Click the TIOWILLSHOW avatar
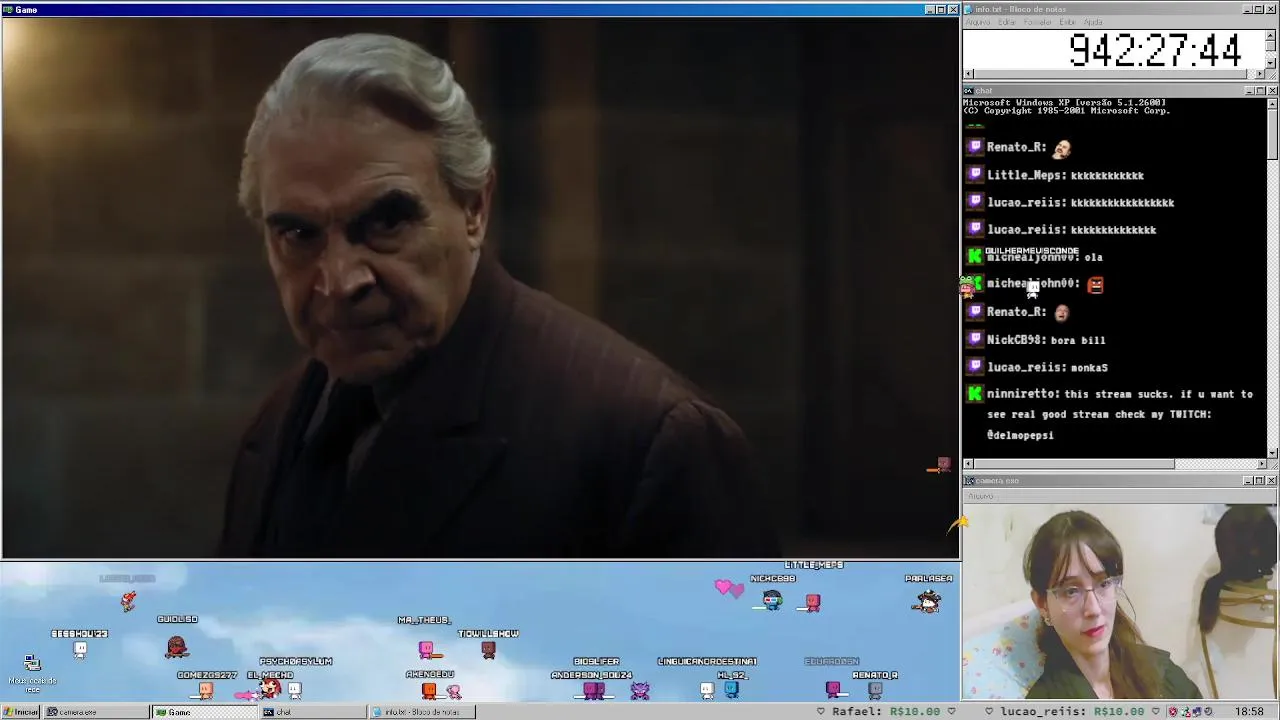Viewport: 1280px width, 720px height. 488,650
